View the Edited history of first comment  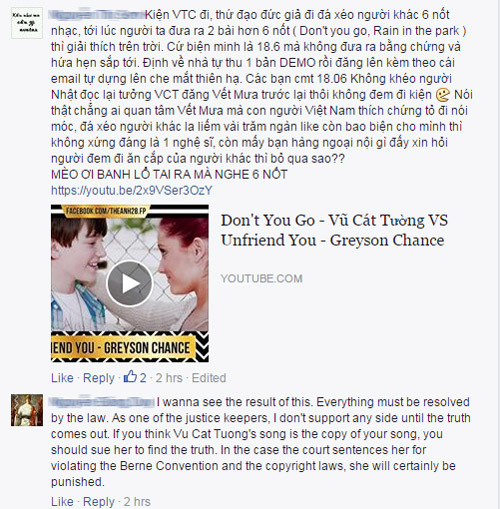point(209,378)
